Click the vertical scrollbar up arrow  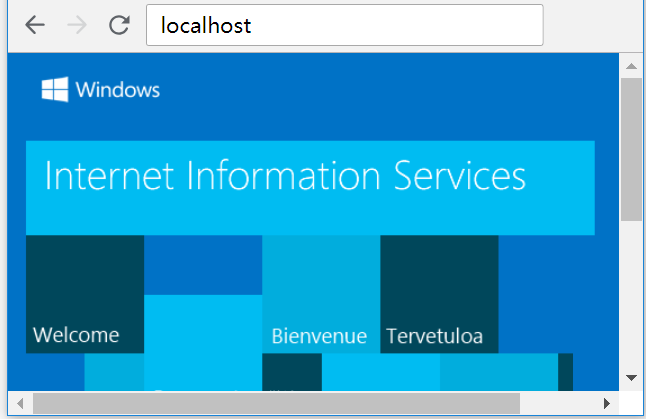point(631,66)
